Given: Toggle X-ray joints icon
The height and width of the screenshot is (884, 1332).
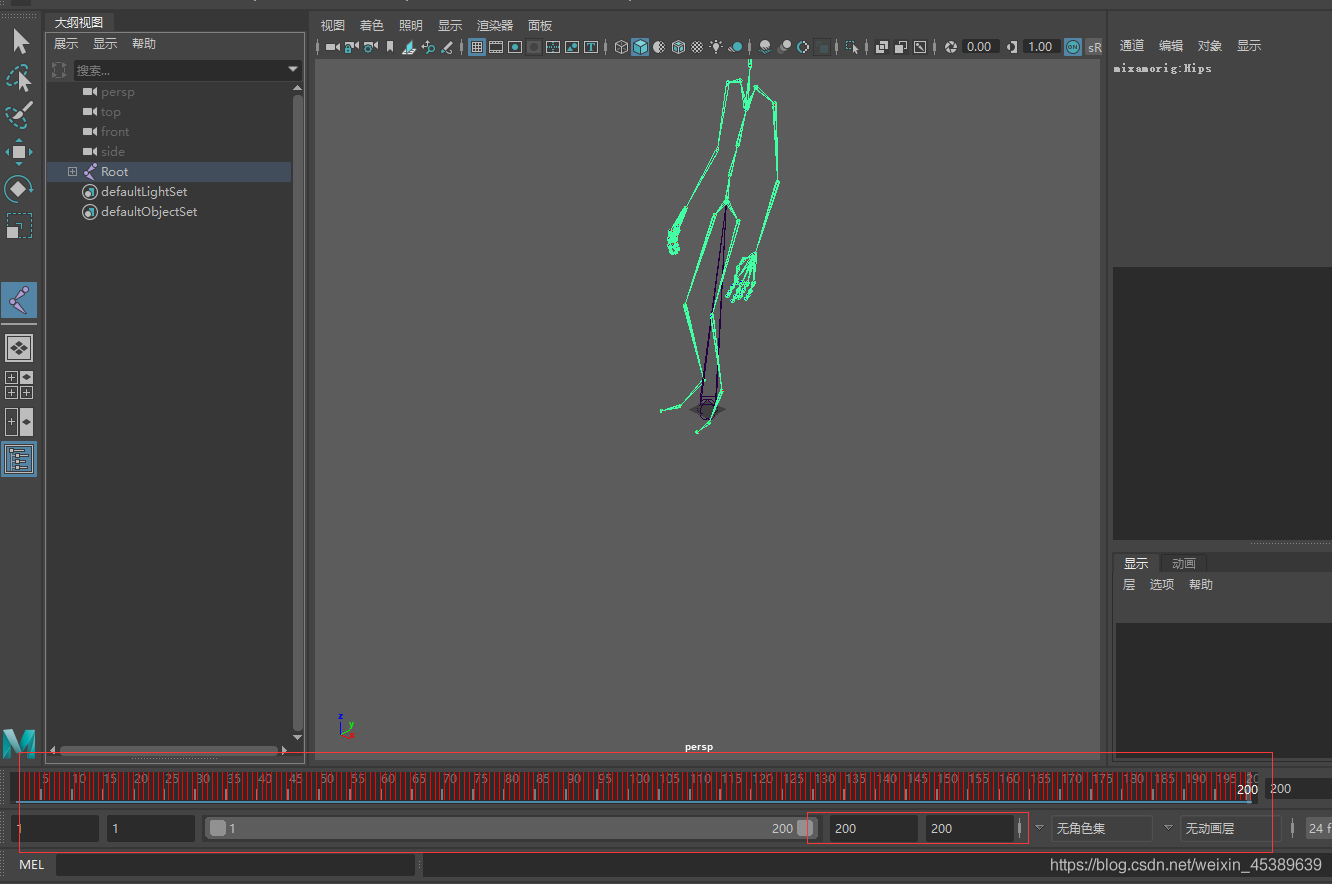Looking at the screenshot, I should coord(920,47).
